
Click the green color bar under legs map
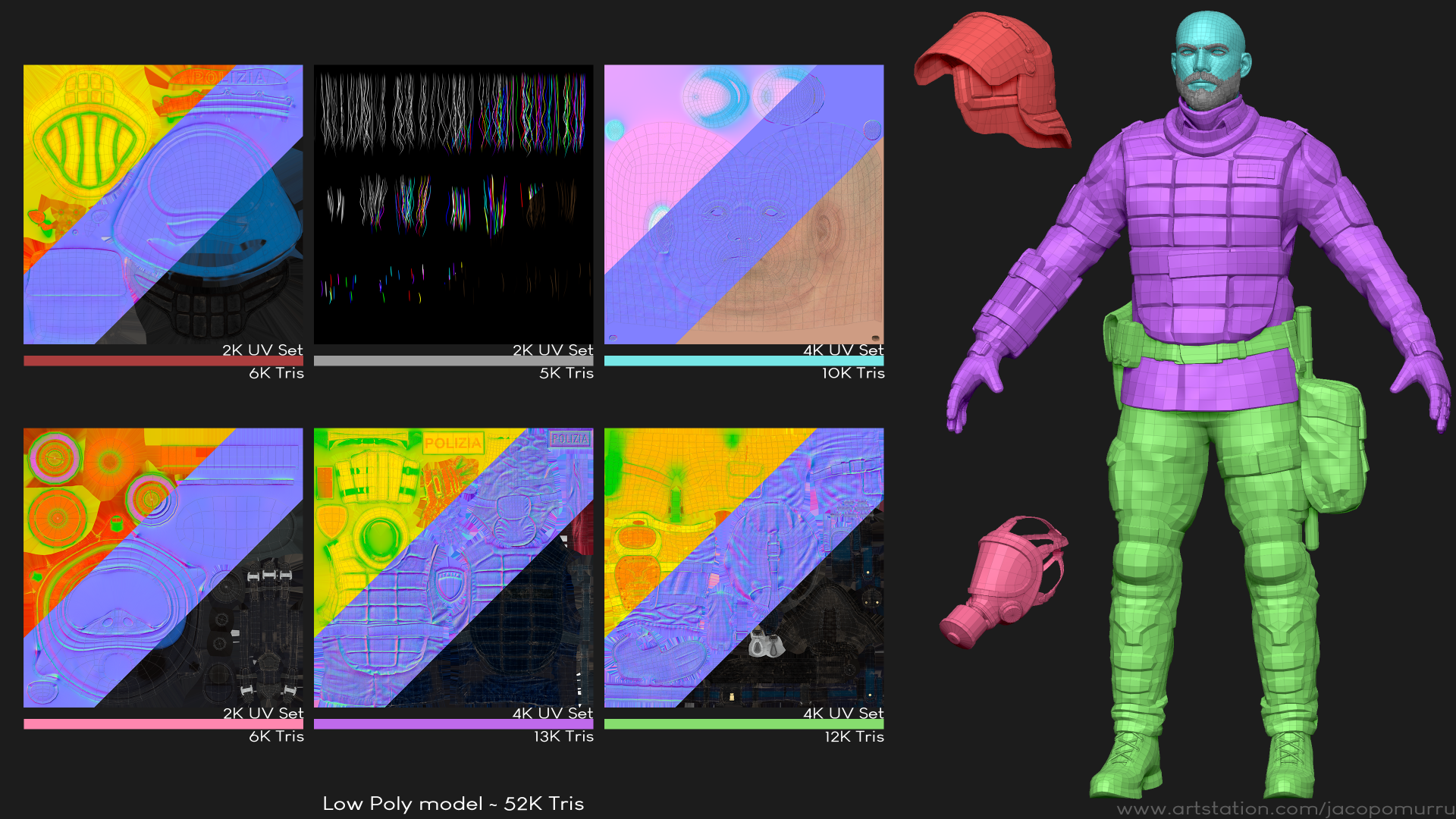(x=744, y=724)
